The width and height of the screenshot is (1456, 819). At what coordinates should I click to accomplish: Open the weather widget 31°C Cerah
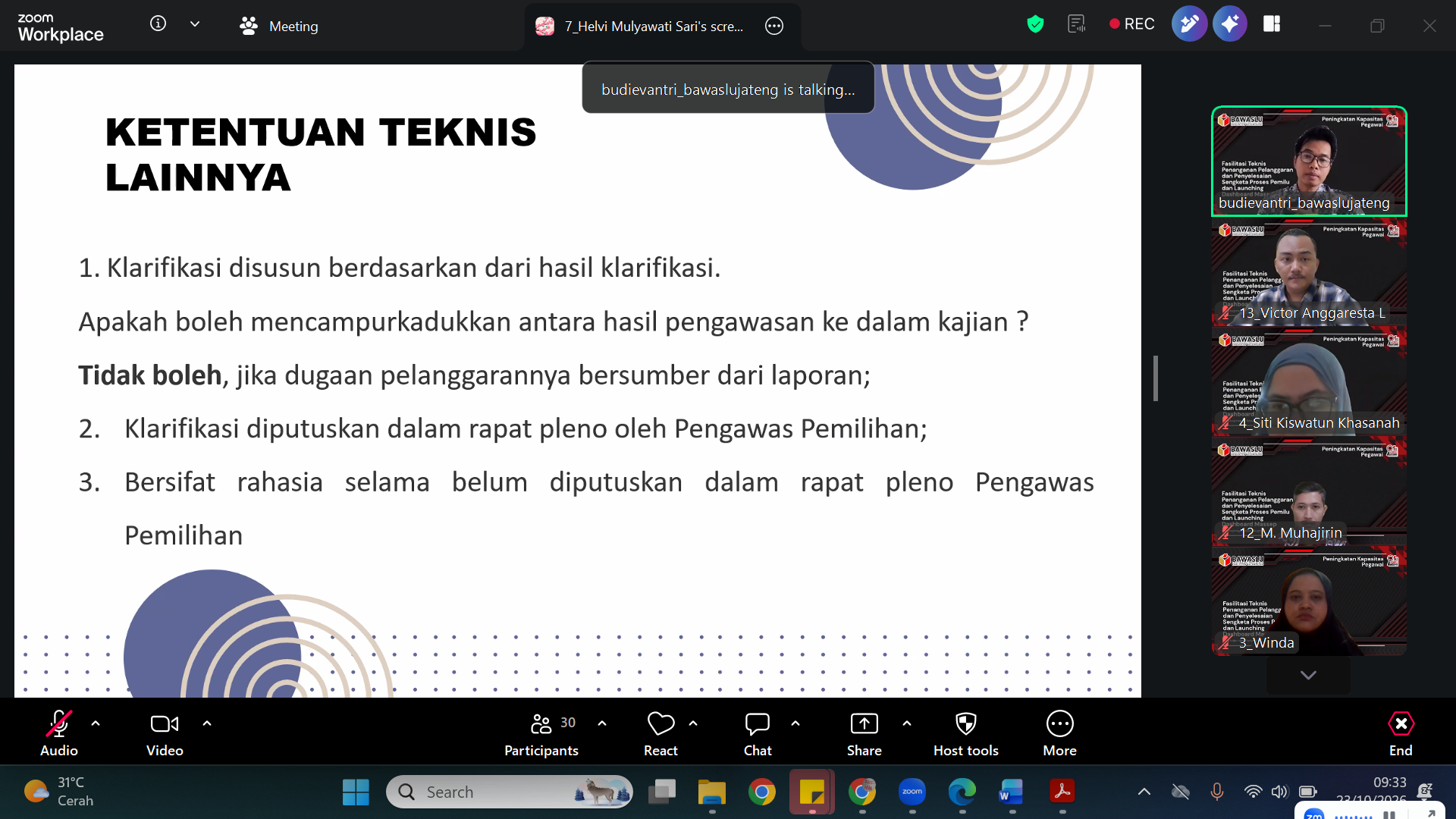(61, 792)
